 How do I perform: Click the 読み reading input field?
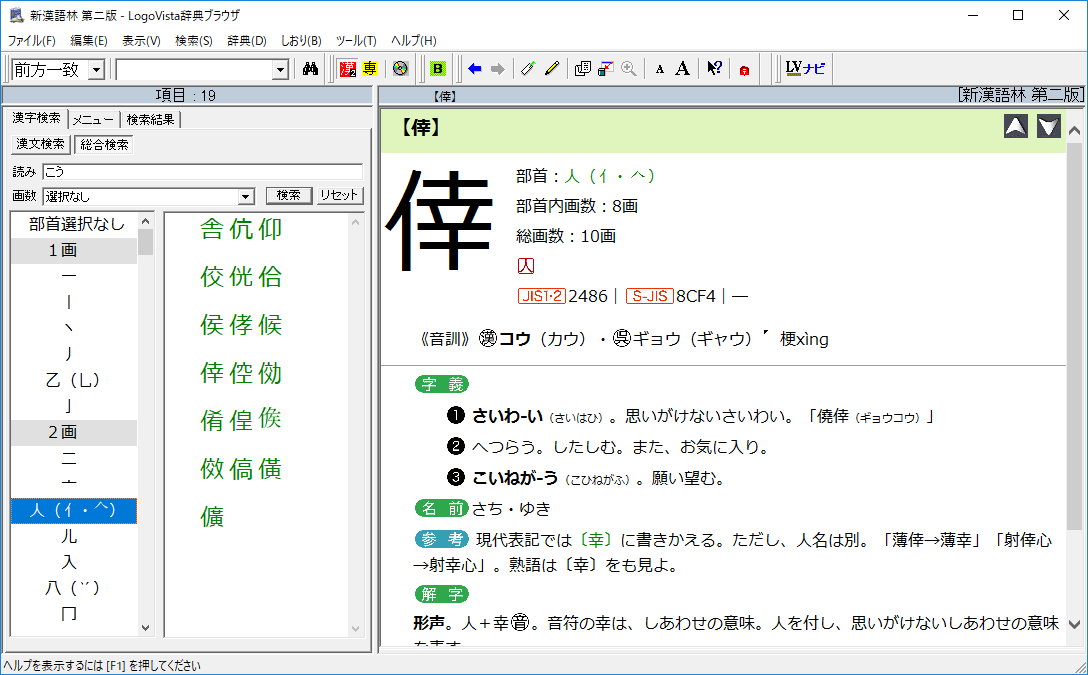[x=202, y=172]
